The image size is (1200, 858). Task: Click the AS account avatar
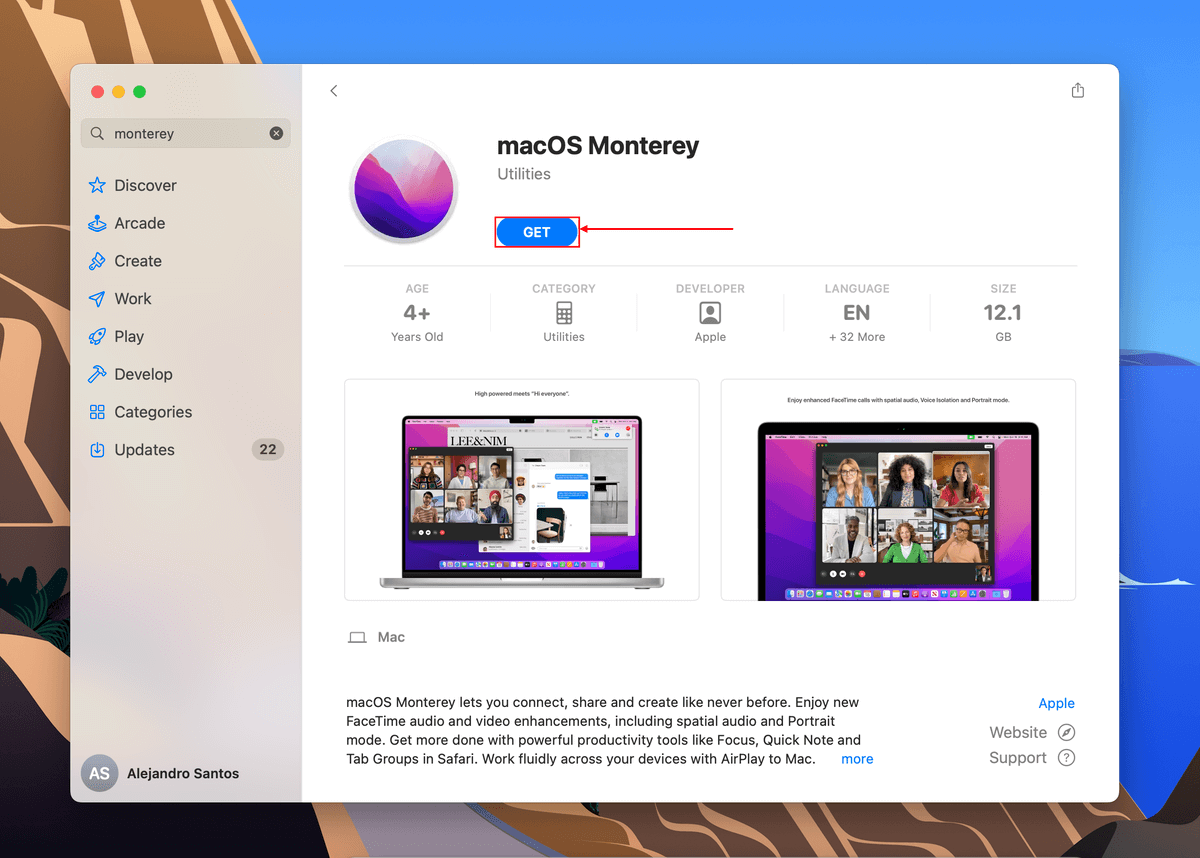(x=99, y=773)
